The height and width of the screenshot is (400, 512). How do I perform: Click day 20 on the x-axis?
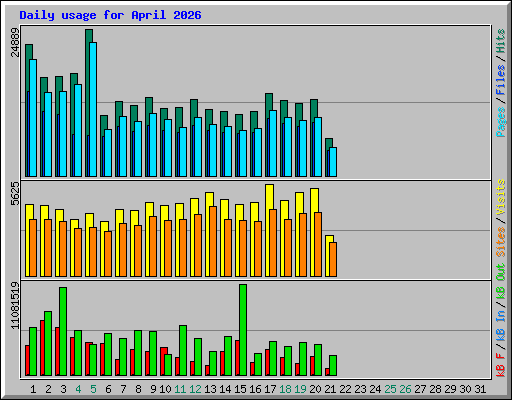[x=315, y=389]
